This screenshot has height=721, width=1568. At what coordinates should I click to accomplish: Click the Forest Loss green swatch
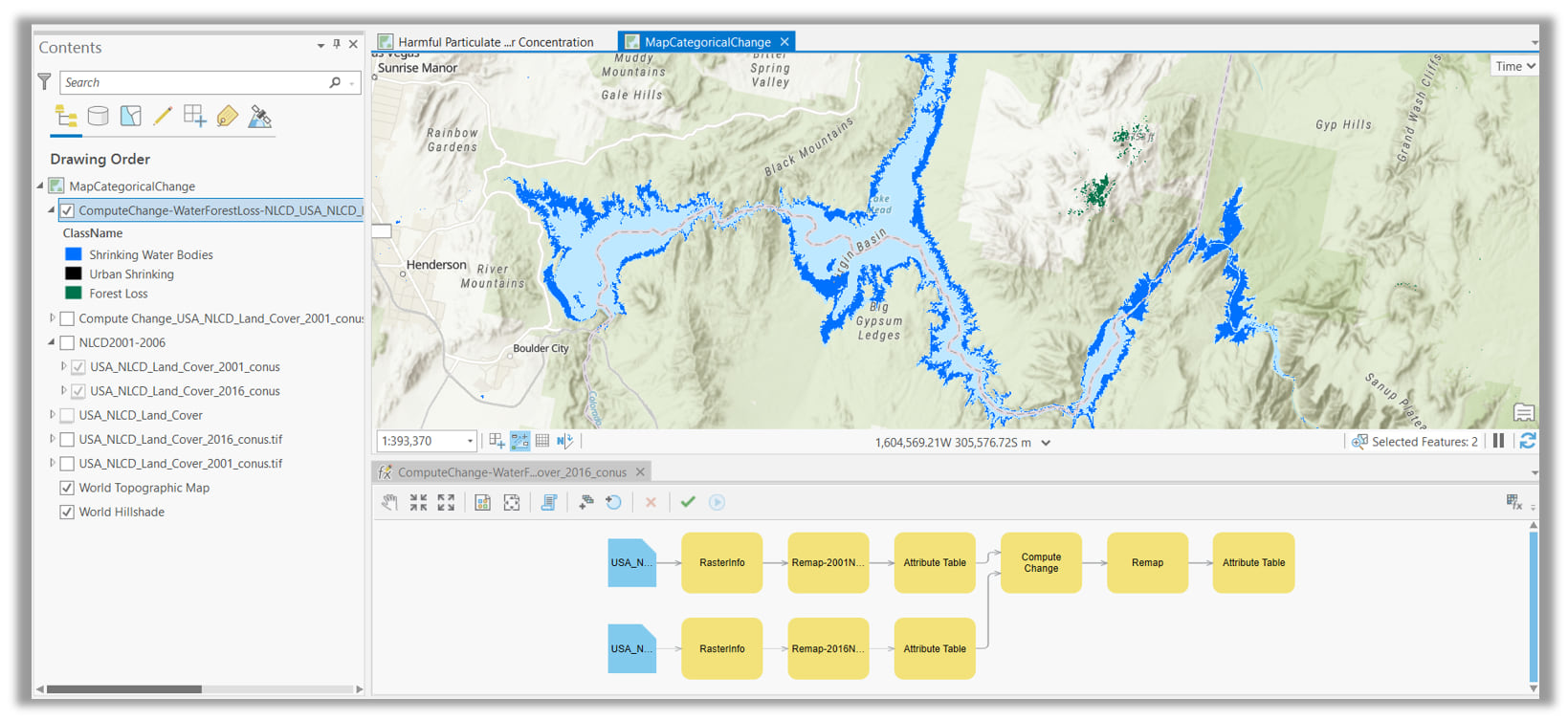click(74, 293)
